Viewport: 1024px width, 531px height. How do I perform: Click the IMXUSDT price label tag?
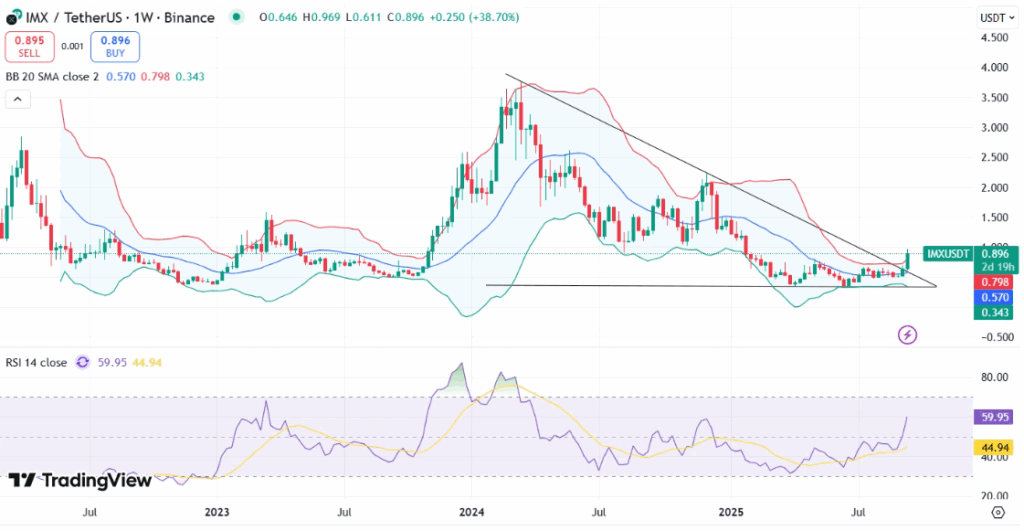[x=948, y=253]
